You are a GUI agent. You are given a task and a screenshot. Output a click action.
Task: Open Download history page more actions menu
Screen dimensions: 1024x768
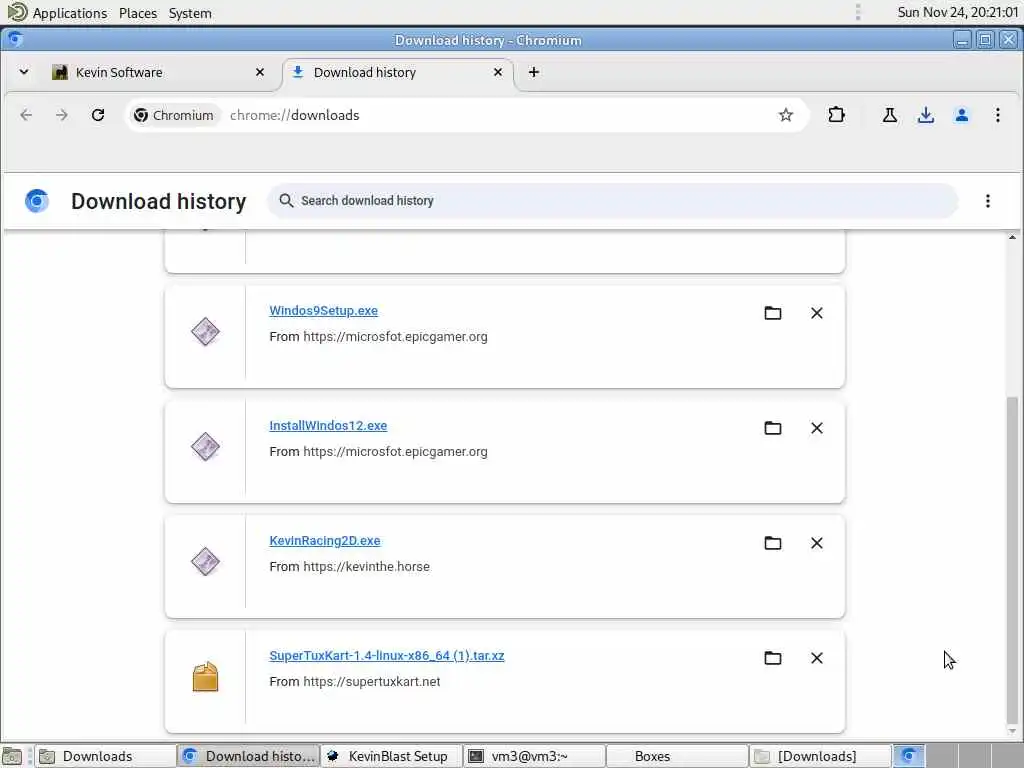tap(987, 201)
